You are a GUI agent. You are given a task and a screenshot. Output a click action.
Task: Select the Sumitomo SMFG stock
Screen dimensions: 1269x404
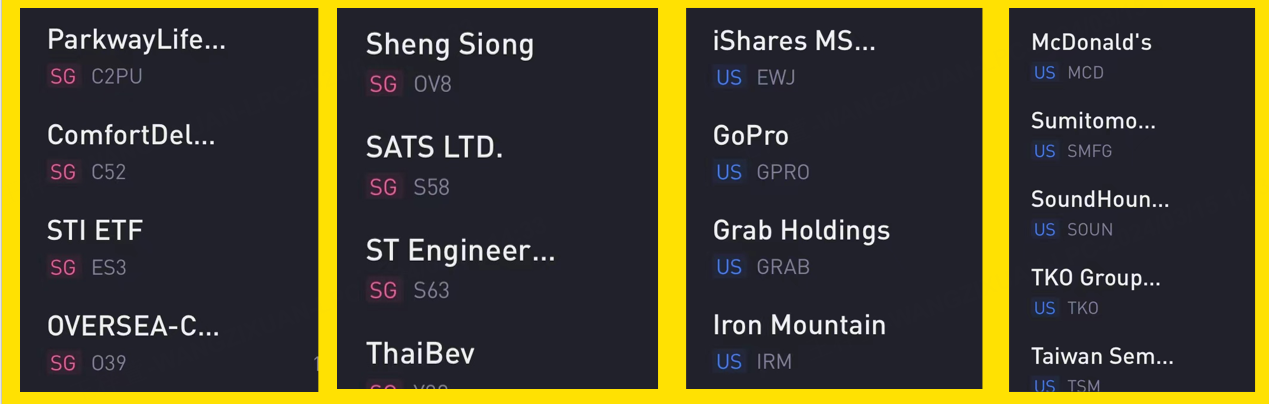point(1132,134)
